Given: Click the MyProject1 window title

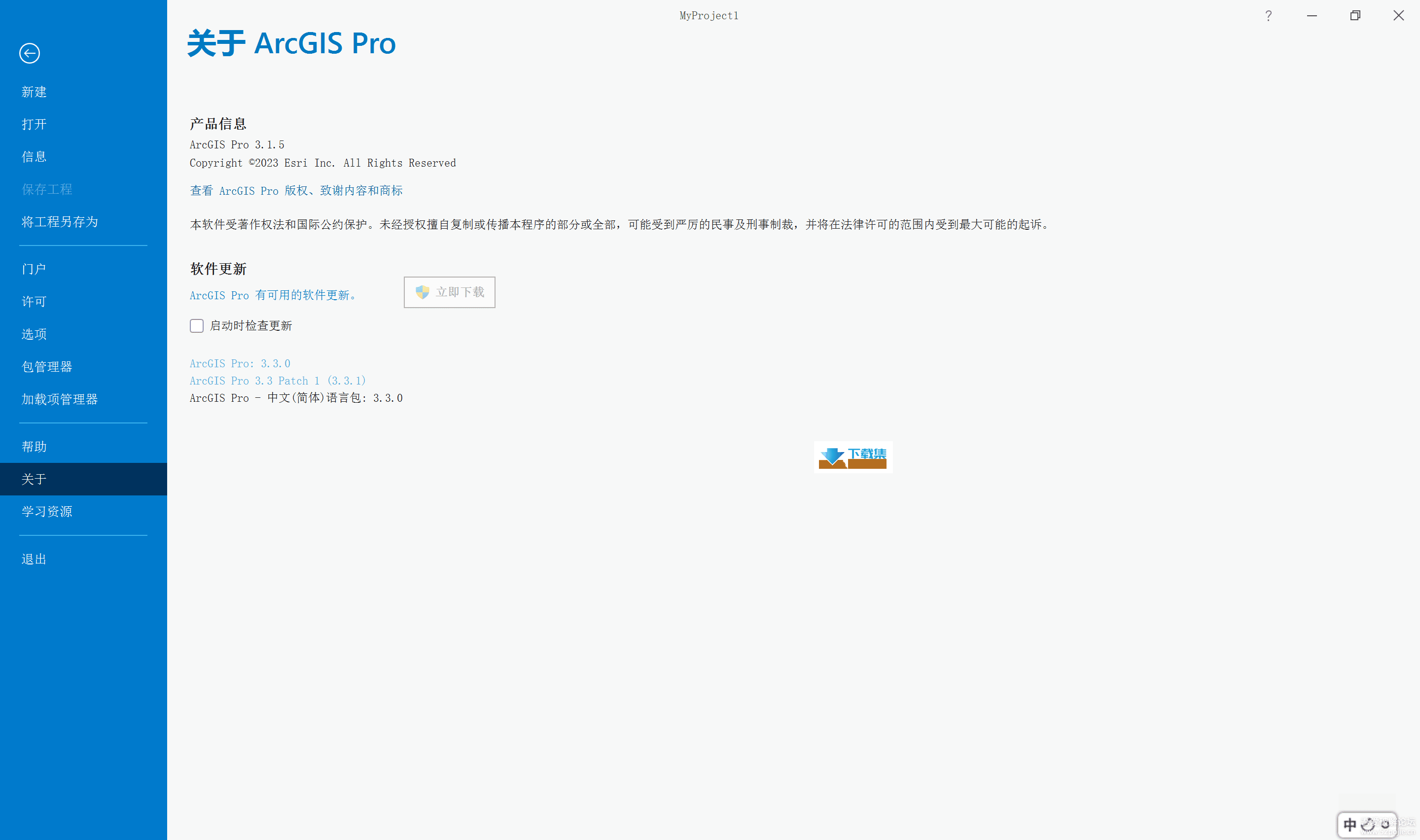Looking at the screenshot, I should 709,16.
